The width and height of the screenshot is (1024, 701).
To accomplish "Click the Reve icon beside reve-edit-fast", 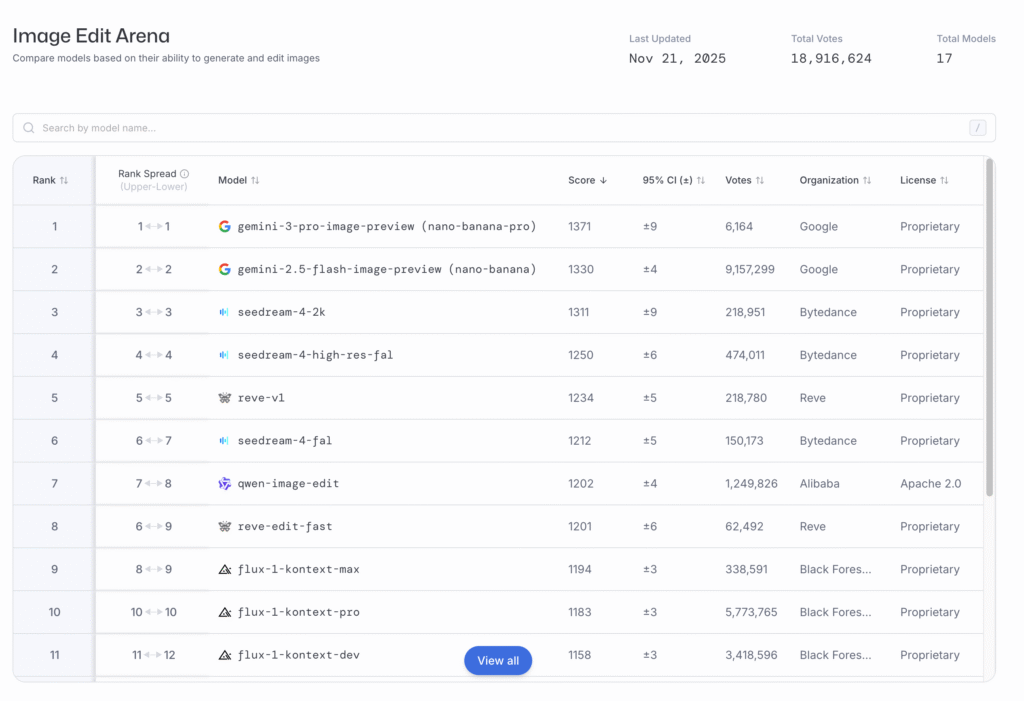I will (225, 527).
